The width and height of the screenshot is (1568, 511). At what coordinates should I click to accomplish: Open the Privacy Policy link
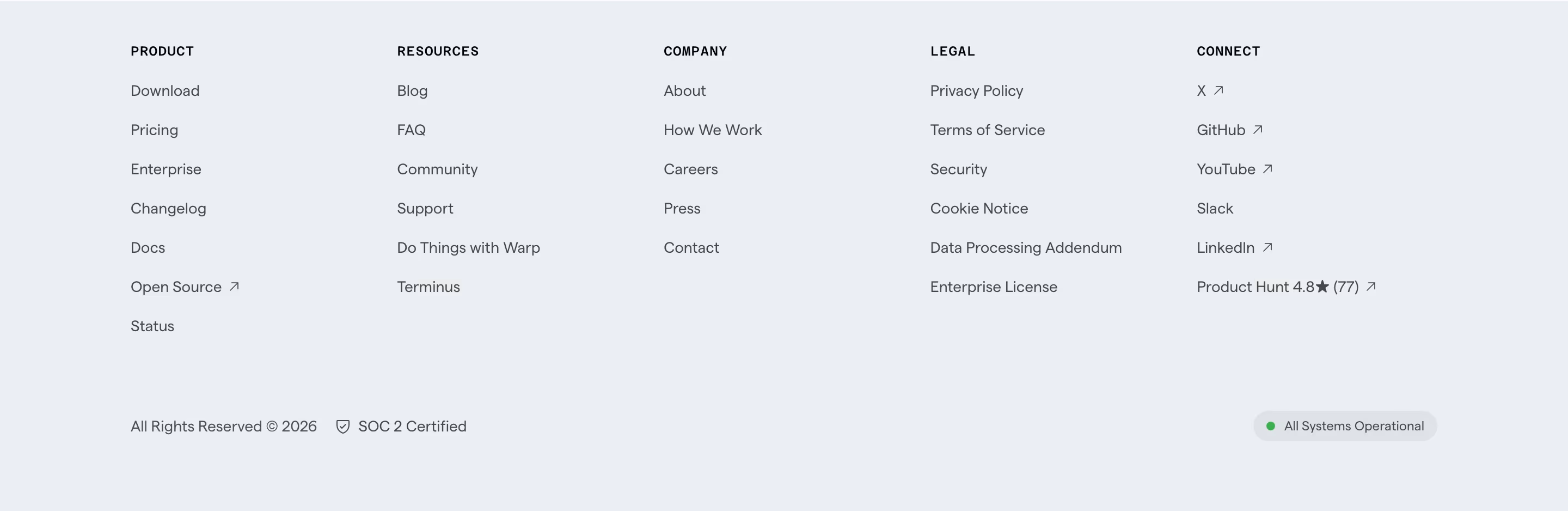click(976, 92)
